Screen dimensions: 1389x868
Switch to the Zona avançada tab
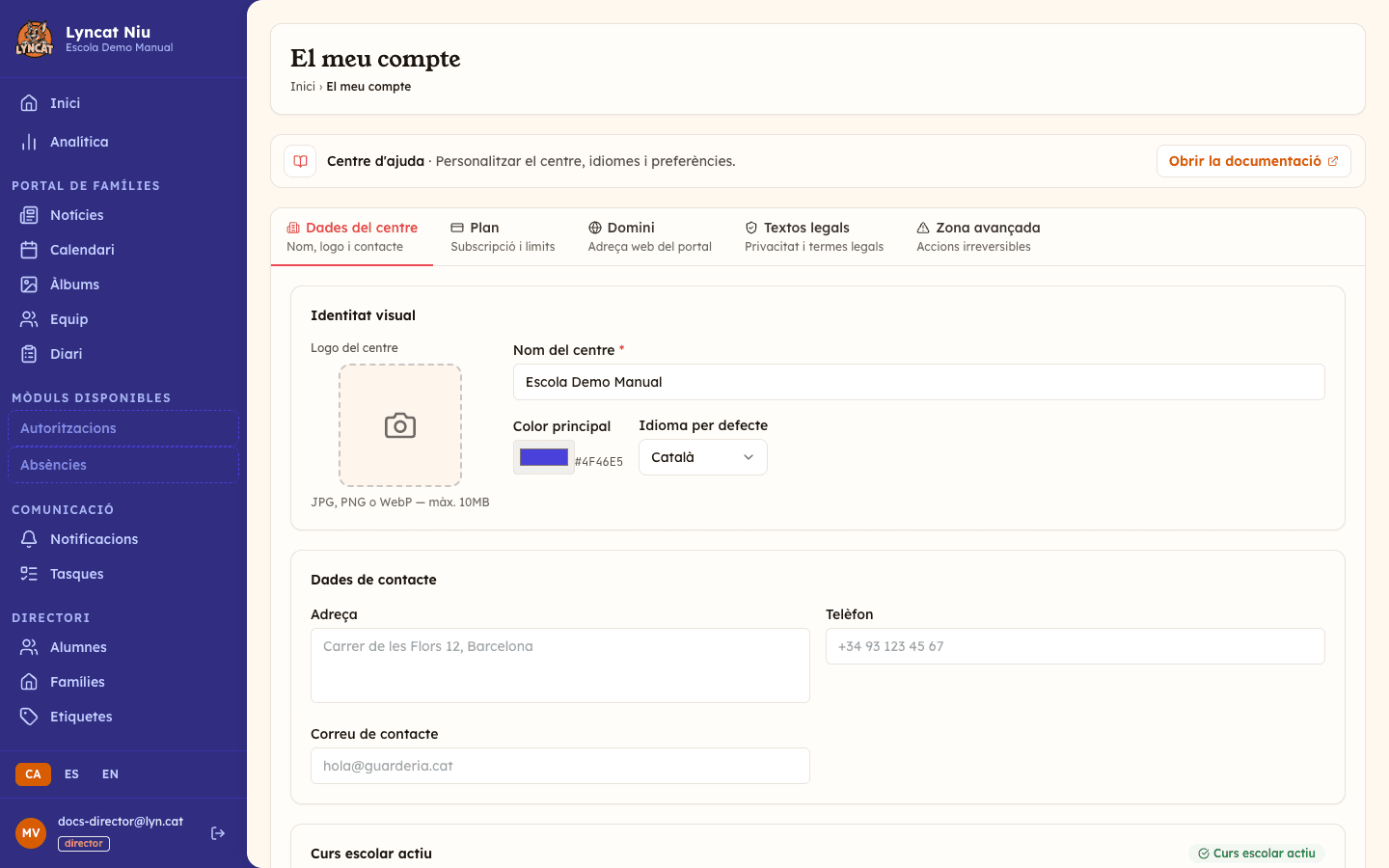click(x=978, y=236)
